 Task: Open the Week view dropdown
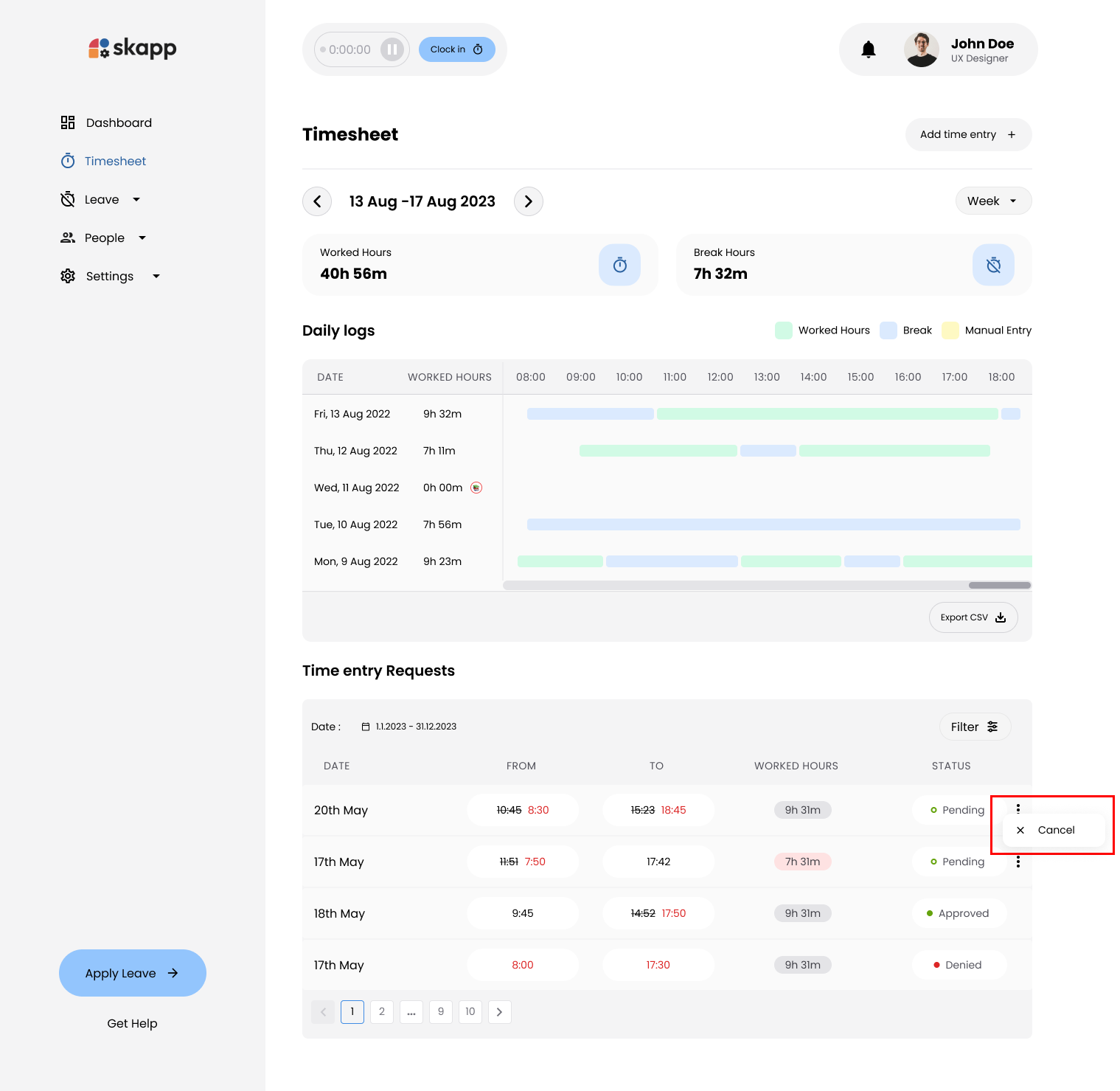coord(992,201)
